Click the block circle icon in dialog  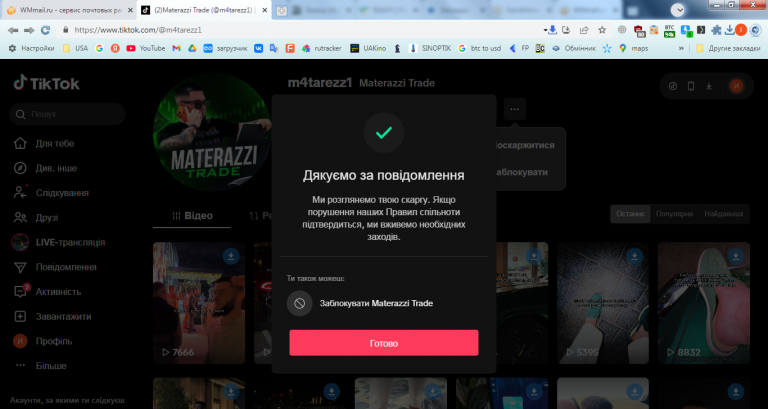pos(299,303)
